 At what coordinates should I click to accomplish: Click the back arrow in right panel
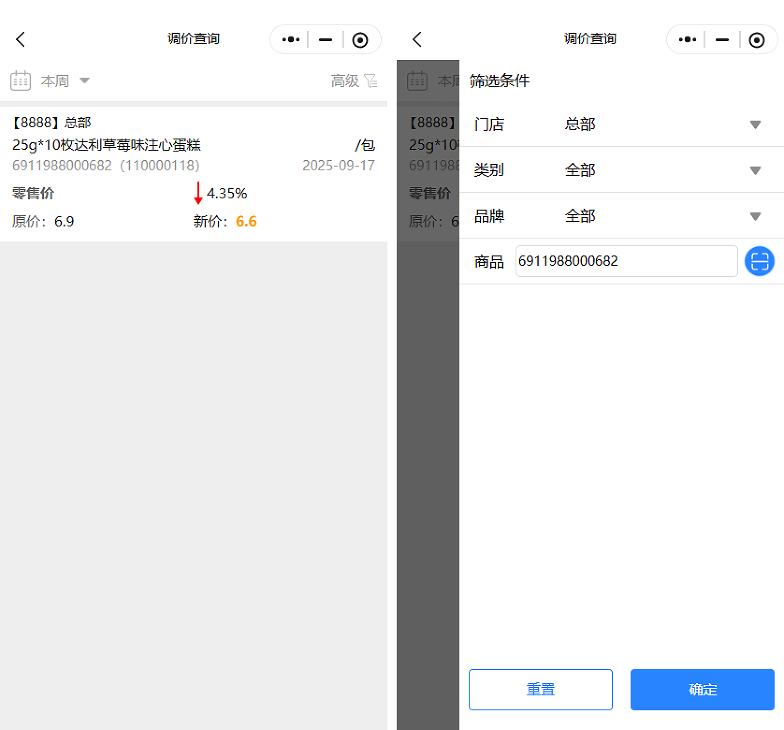point(417,40)
